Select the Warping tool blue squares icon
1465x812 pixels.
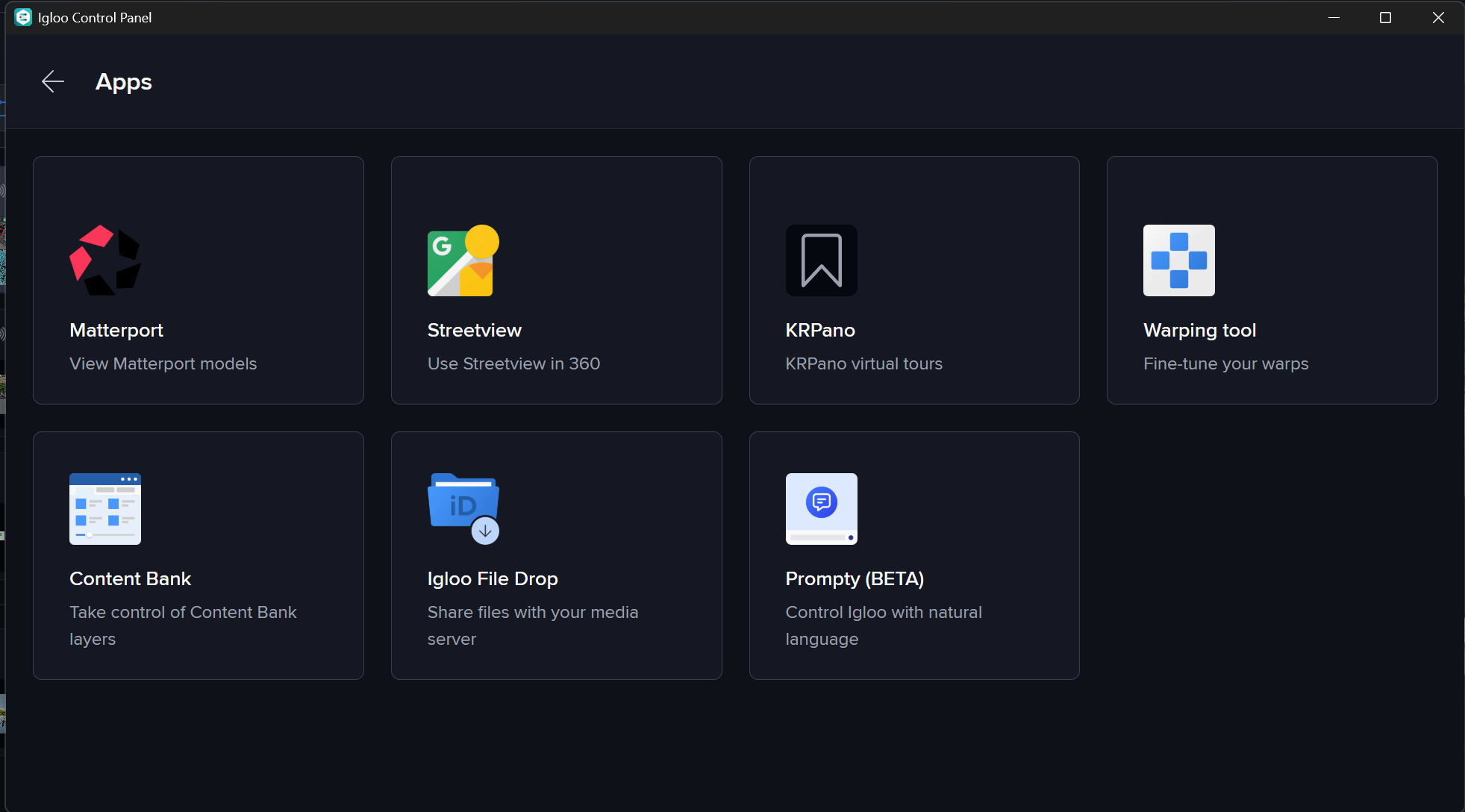1178,260
